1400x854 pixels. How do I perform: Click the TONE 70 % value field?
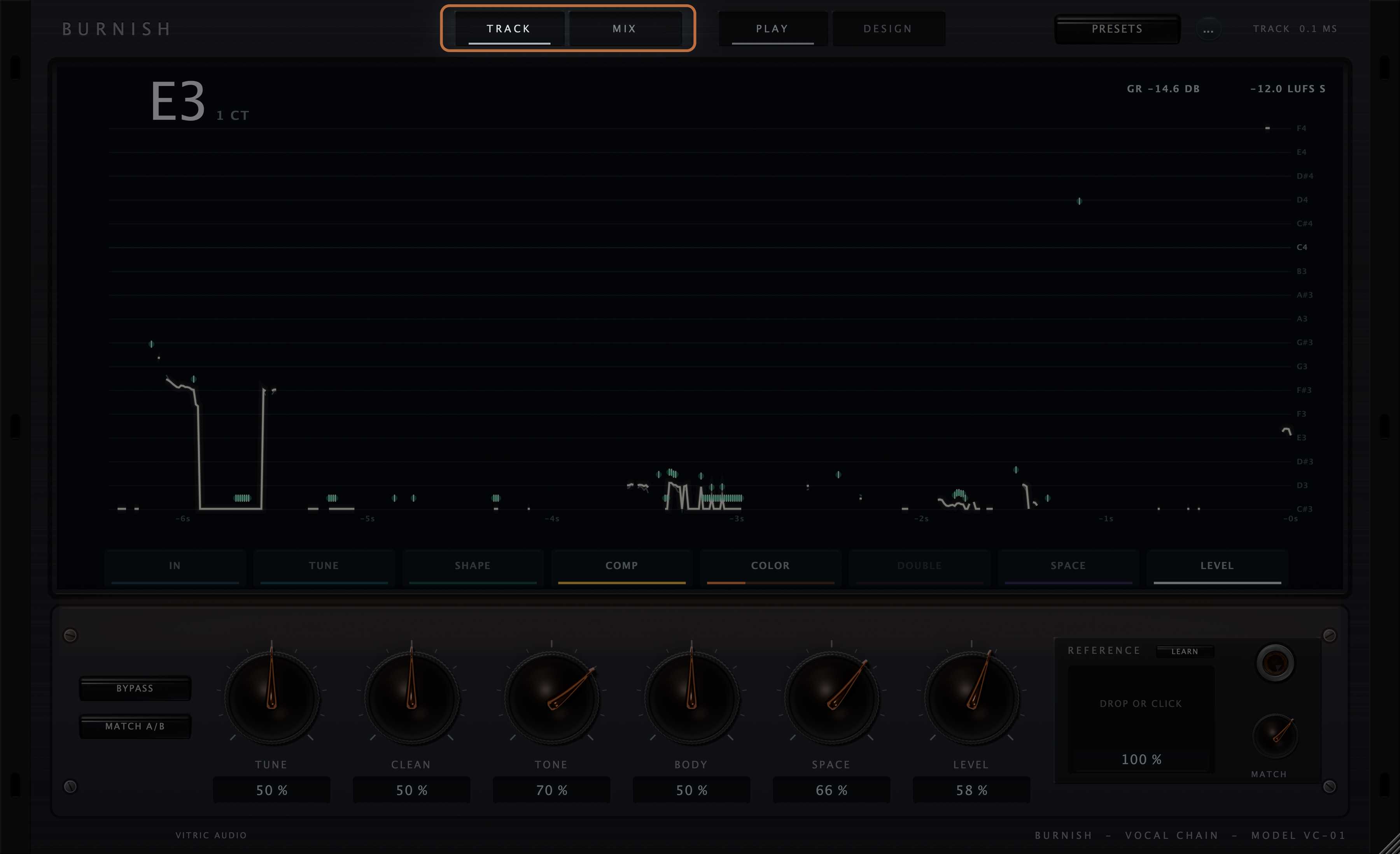click(551, 790)
